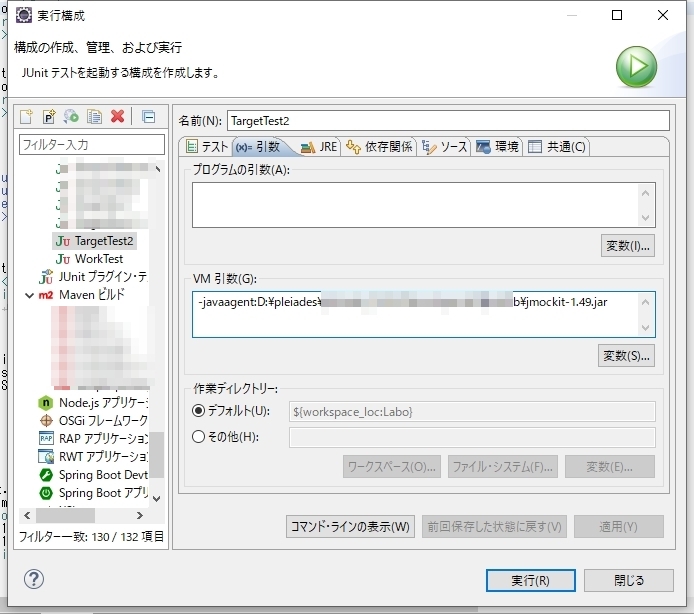
Task: Select the OSGi フレームワーク entry
Action: coord(93,421)
